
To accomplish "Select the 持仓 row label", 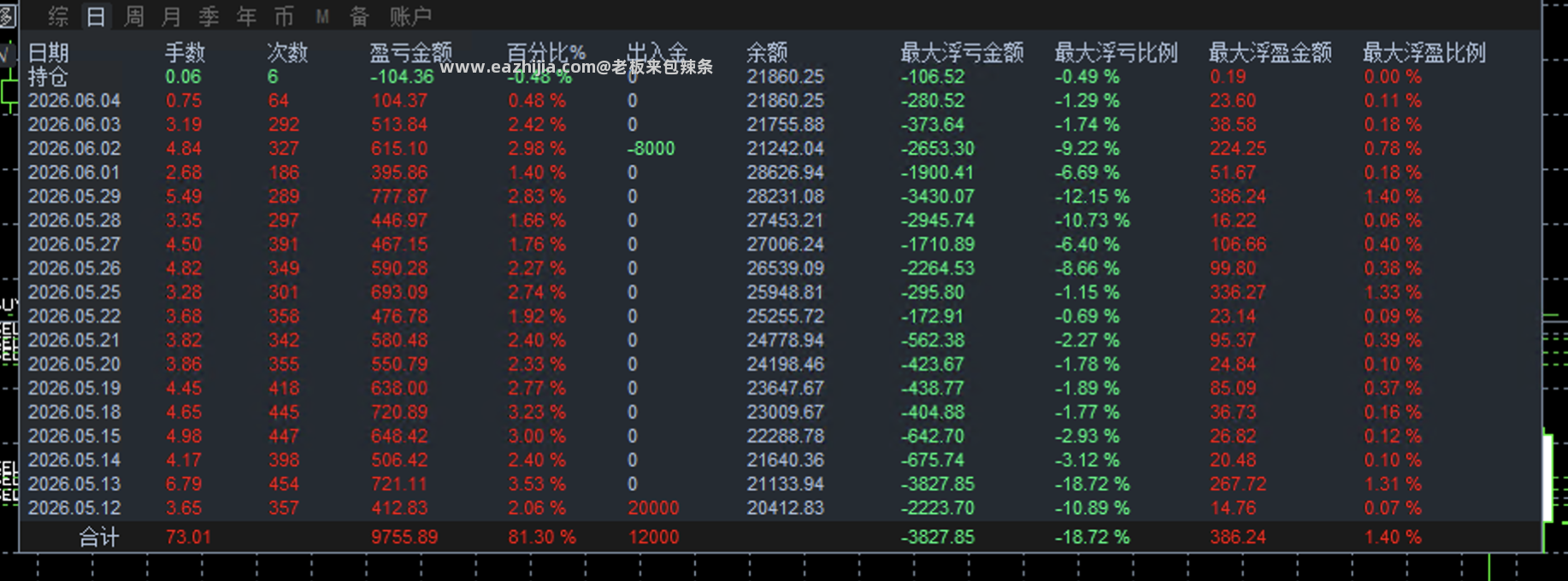I will 48,77.
